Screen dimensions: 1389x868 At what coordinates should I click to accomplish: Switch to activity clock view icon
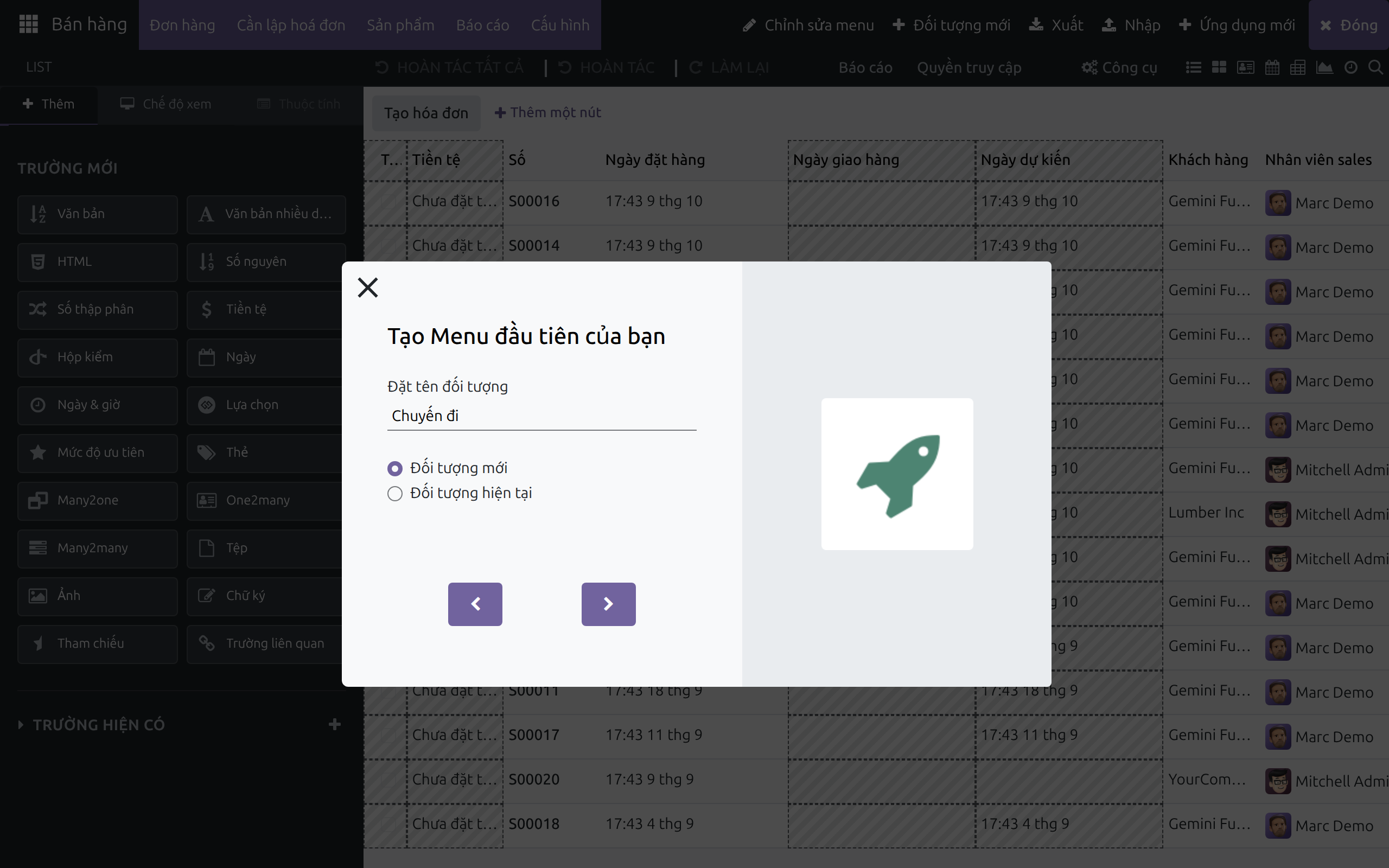coord(1351,67)
